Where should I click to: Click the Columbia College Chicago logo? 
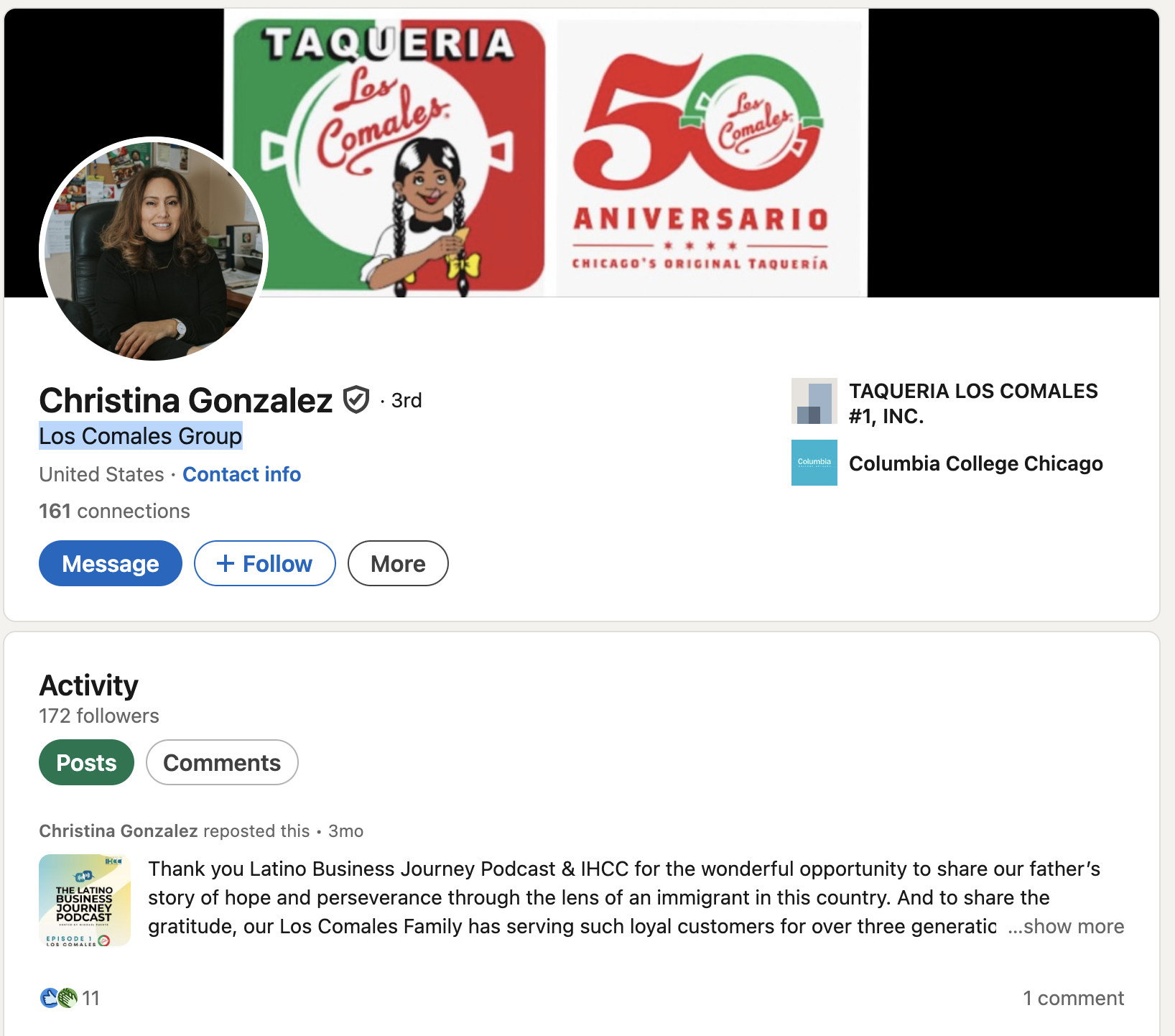click(814, 463)
